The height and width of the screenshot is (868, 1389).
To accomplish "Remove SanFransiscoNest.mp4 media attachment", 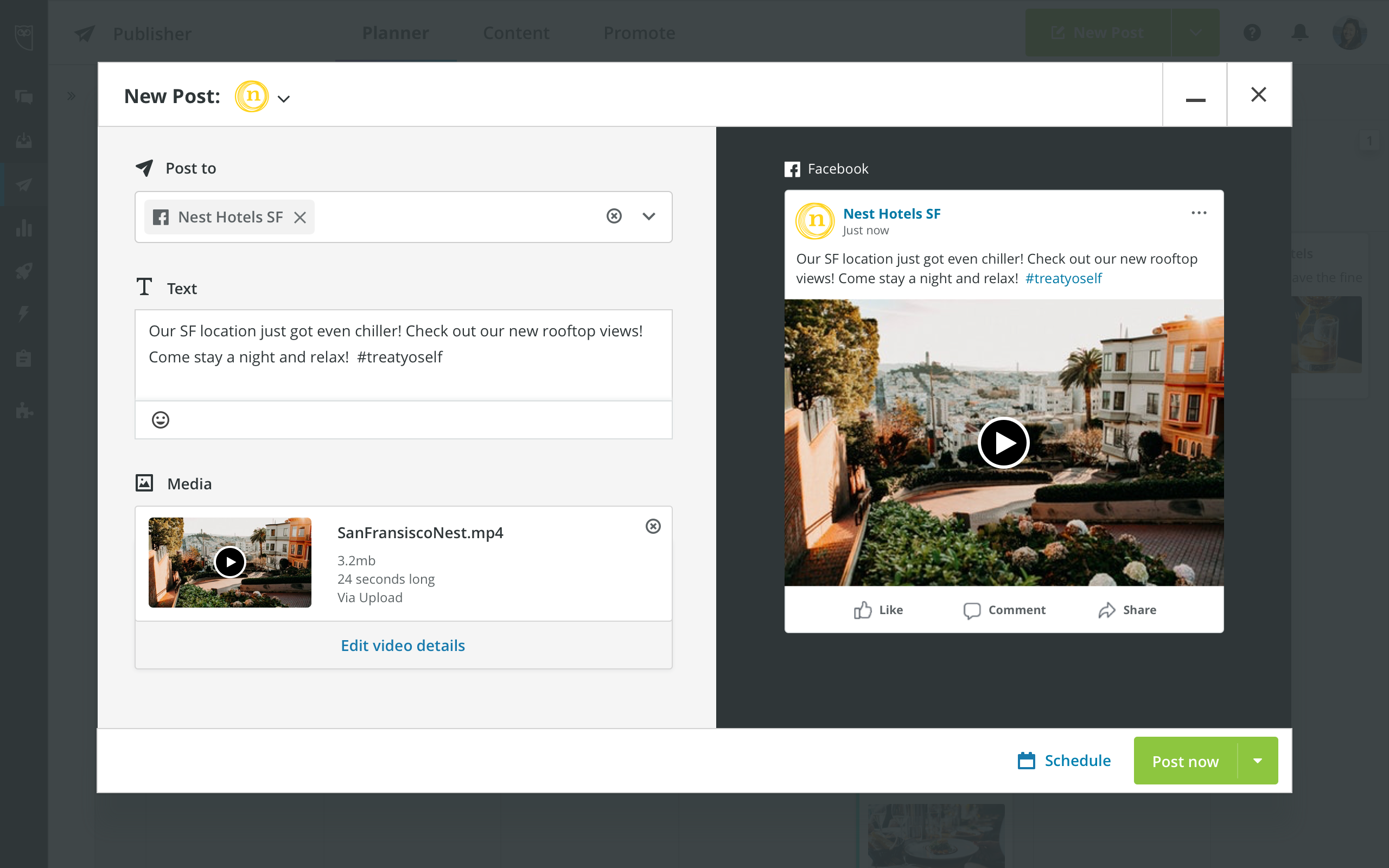I will [x=653, y=526].
